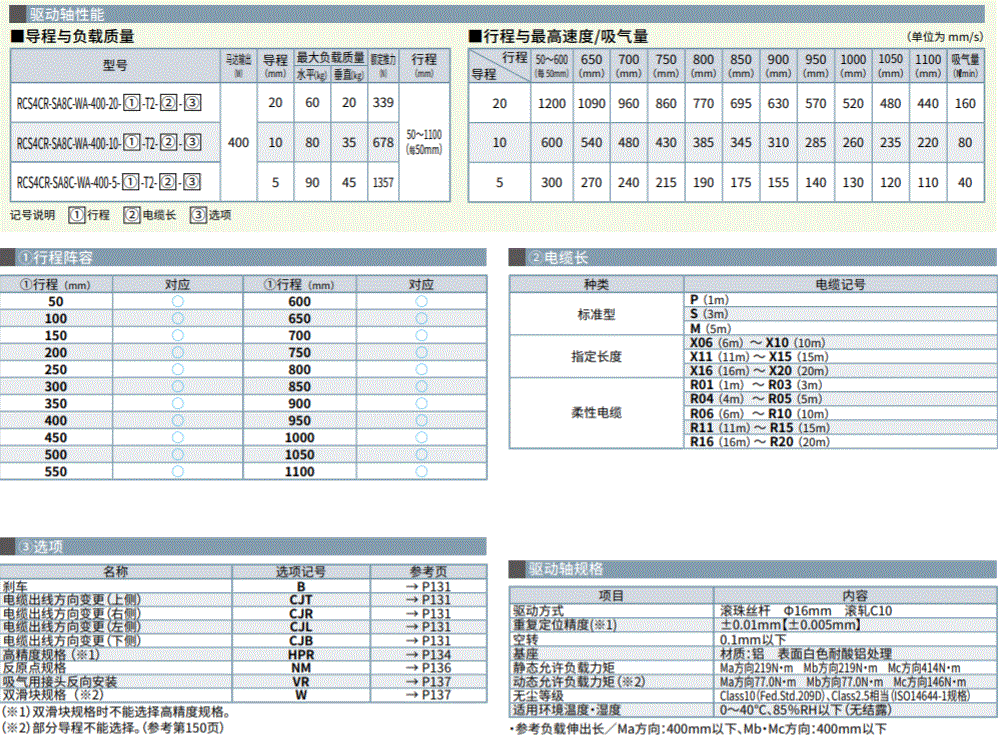This screenshot has height=737, width=998.
Task: Select max speed value 175
Action: pyautogui.click(x=741, y=183)
